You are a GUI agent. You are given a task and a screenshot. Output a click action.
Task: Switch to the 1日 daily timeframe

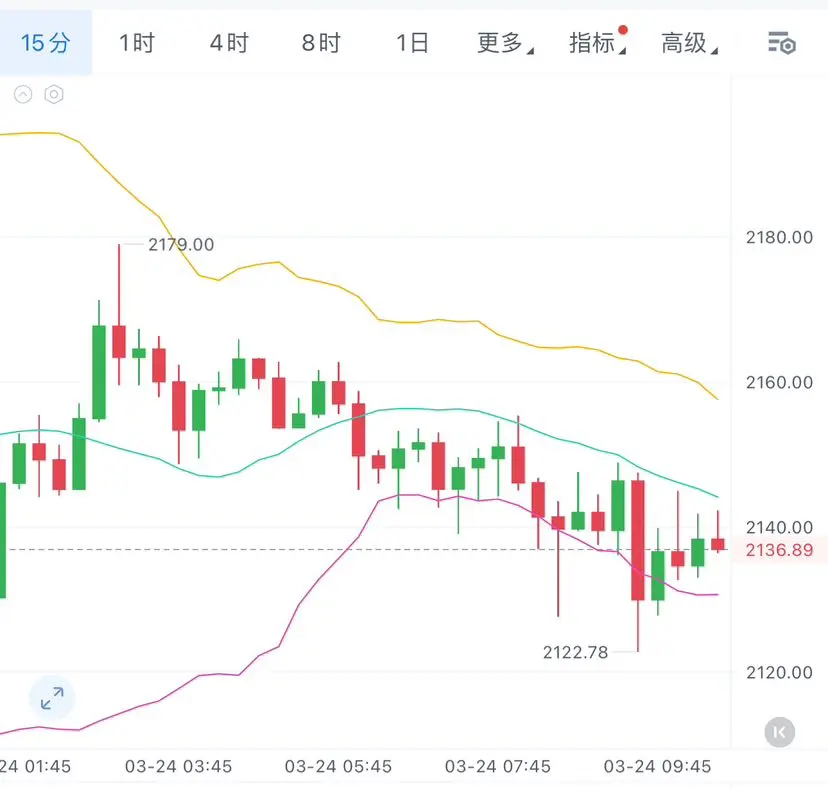click(x=412, y=43)
